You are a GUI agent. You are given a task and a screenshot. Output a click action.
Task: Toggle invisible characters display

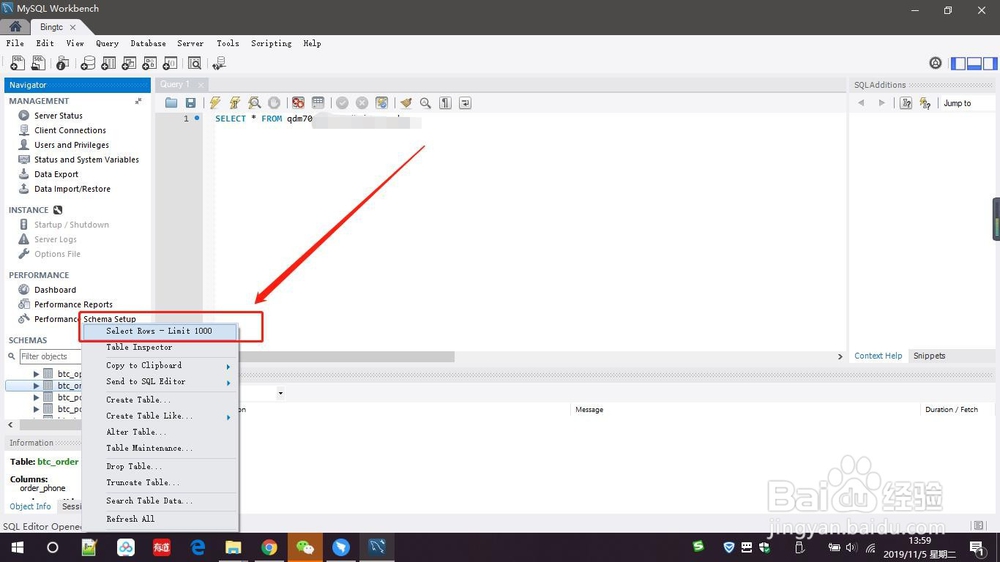click(445, 103)
